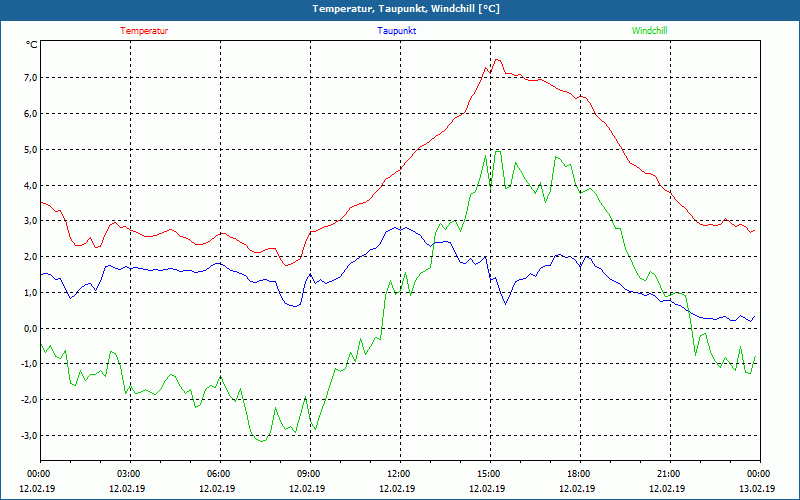Click the 15:00 time axis label

click(x=490, y=474)
